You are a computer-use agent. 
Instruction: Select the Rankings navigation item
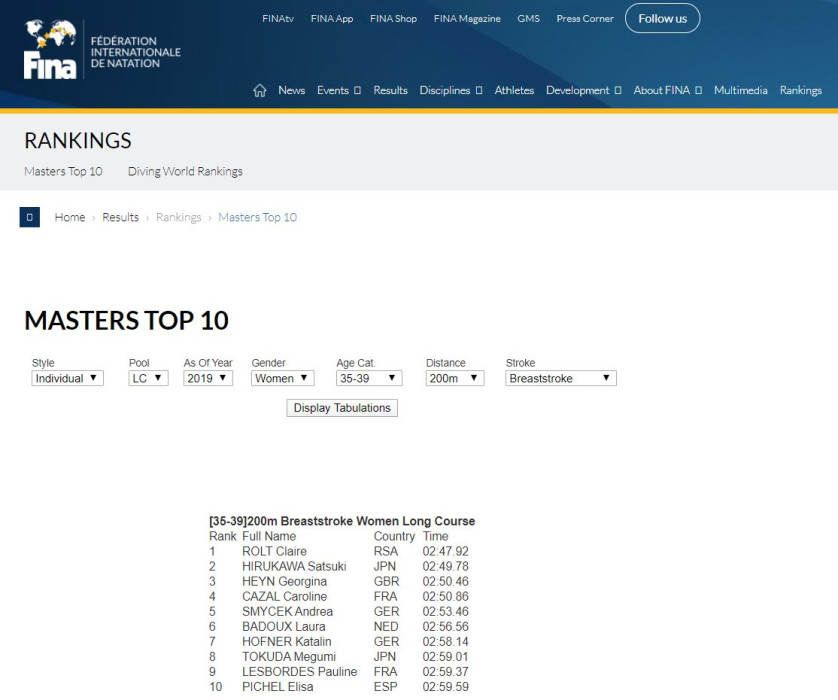[800, 90]
